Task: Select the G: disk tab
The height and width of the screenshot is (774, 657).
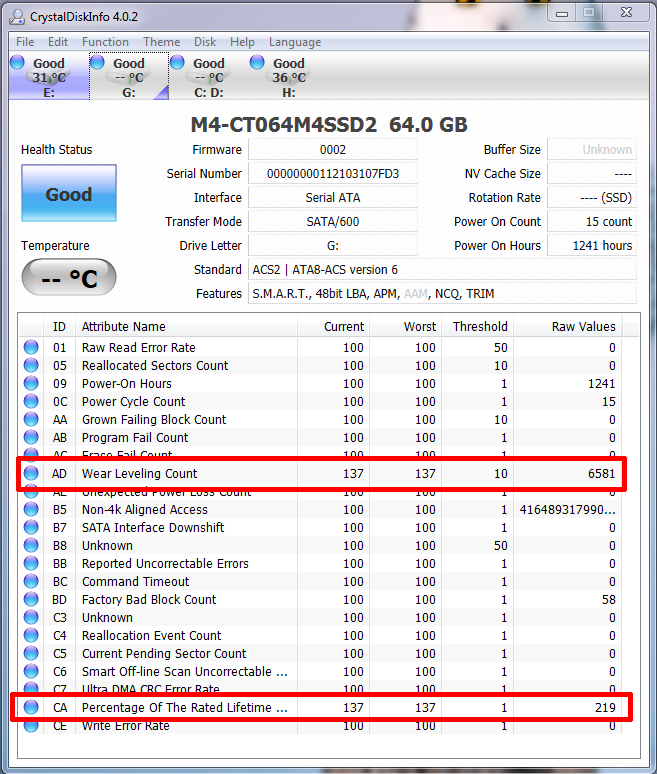Action: coord(129,77)
